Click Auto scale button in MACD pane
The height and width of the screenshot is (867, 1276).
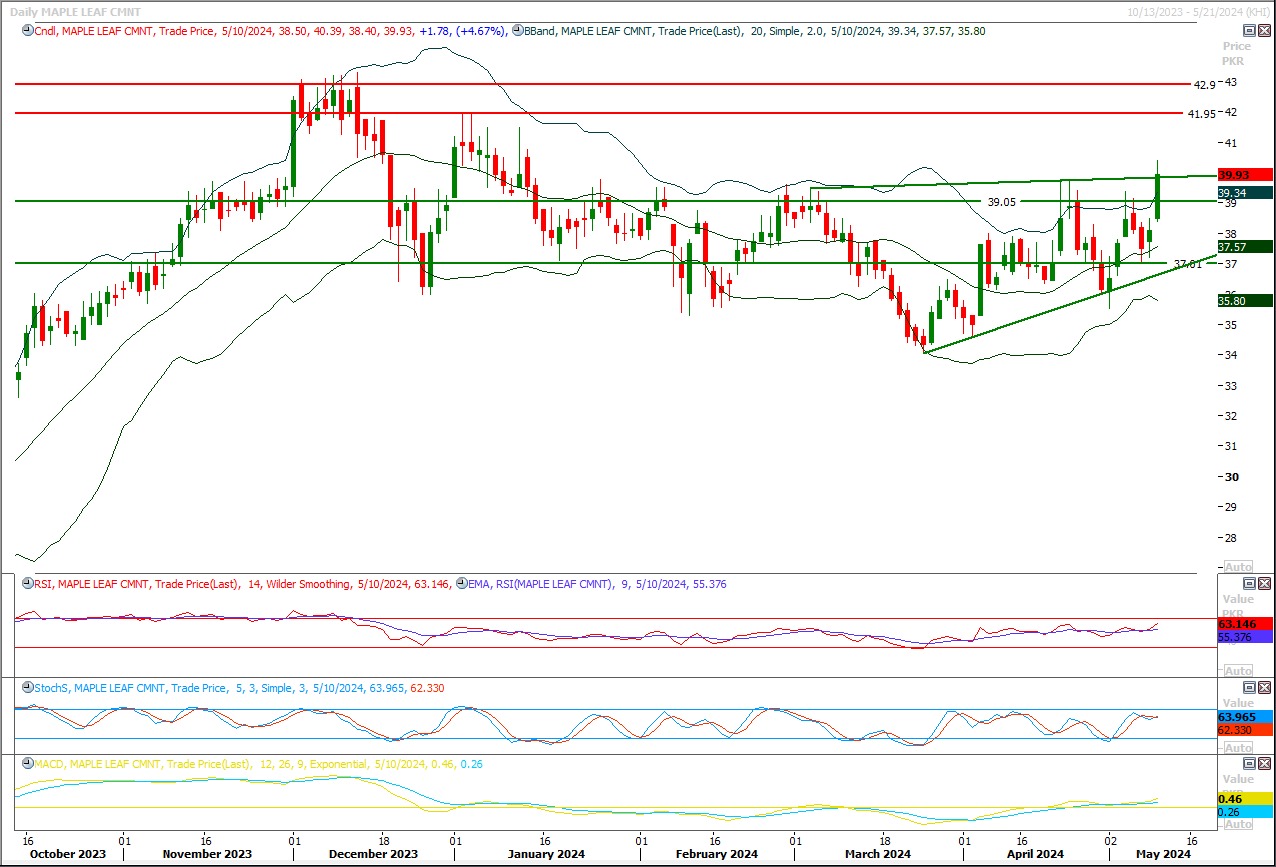click(1238, 824)
